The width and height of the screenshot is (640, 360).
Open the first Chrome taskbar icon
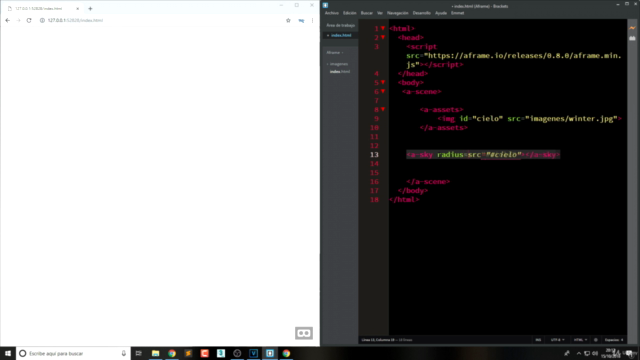(172, 353)
